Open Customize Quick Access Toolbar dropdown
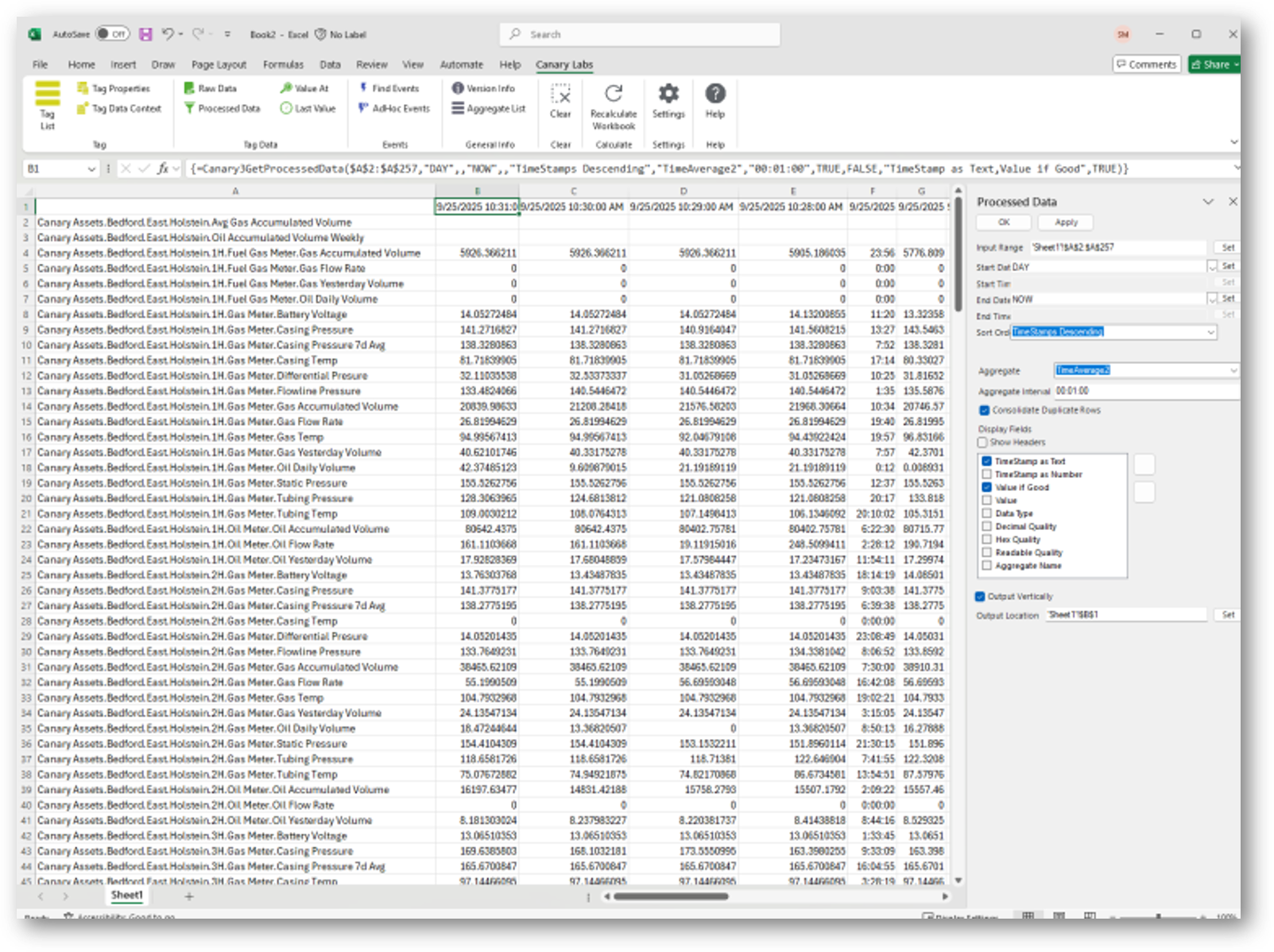 point(227,34)
